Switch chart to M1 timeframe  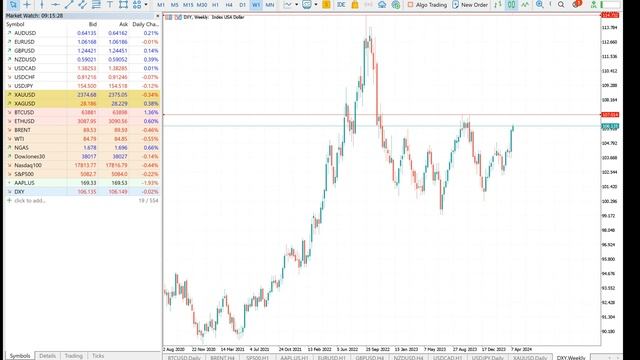(x=161, y=5)
